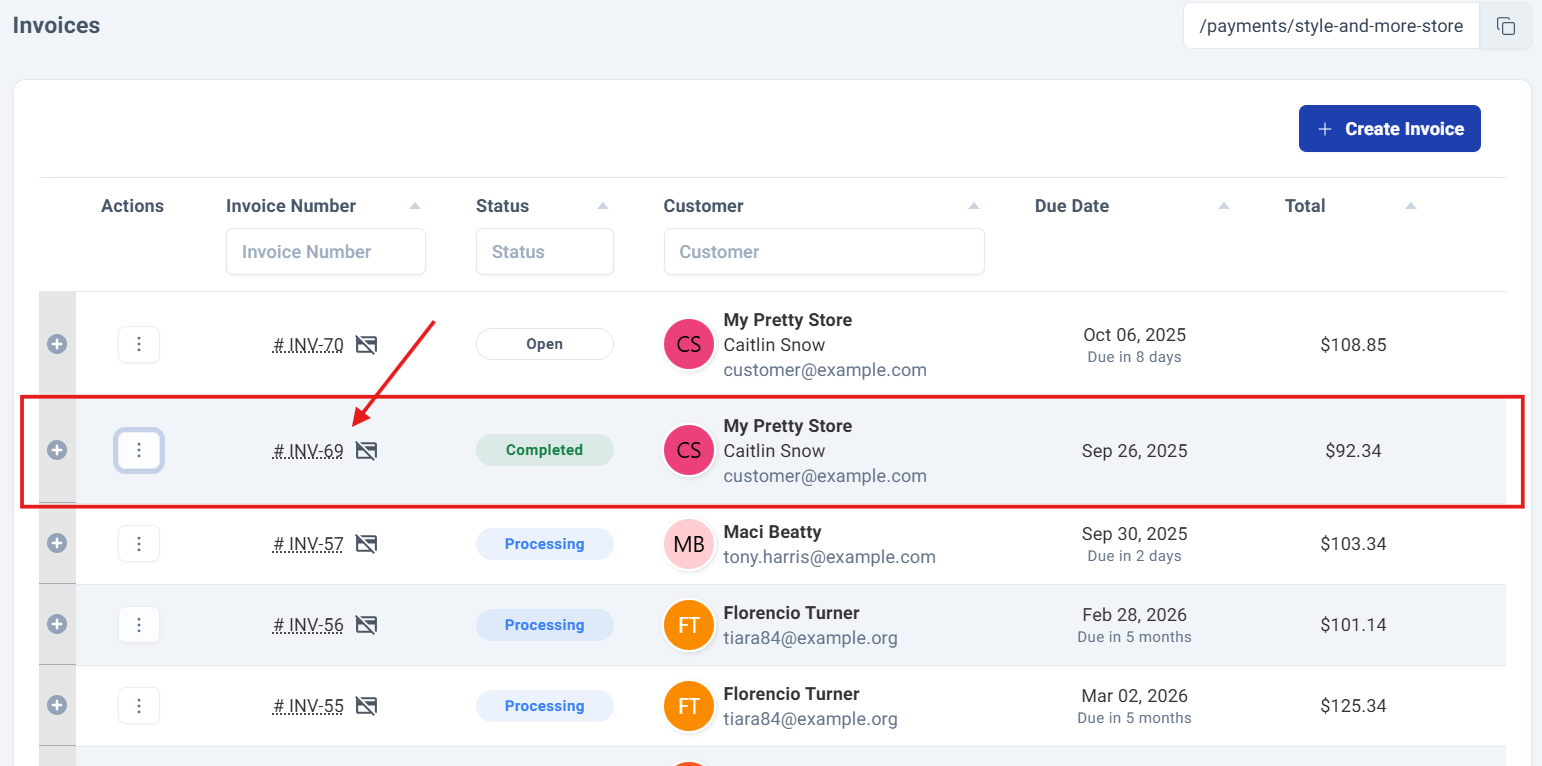This screenshot has width=1542, height=766.
Task: Click the $103.34 total
Action: point(1353,544)
